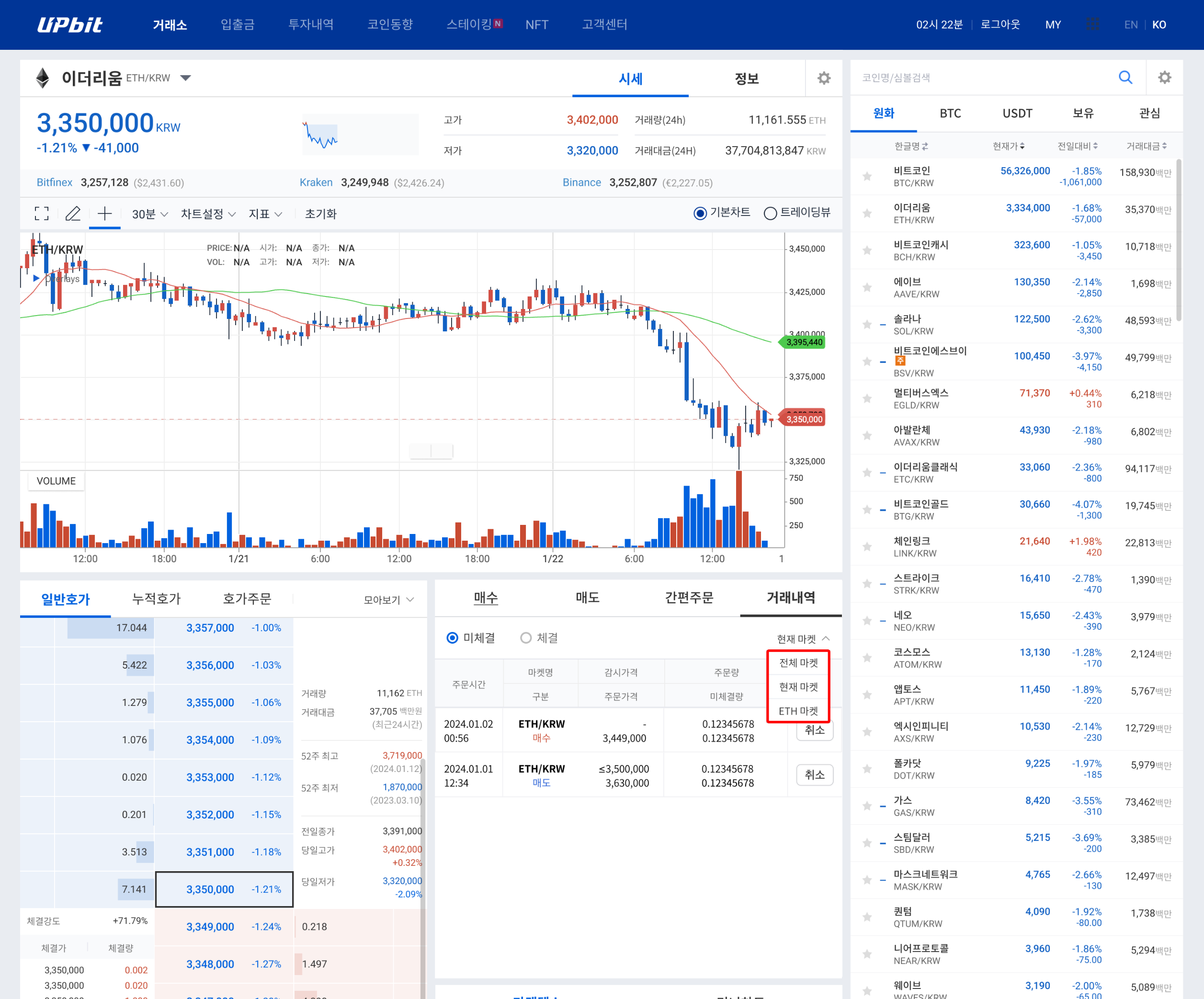The height and width of the screenshot is (999, 1204).
Task: Star the 비트코인캐시 row
Action: [867, 250]
